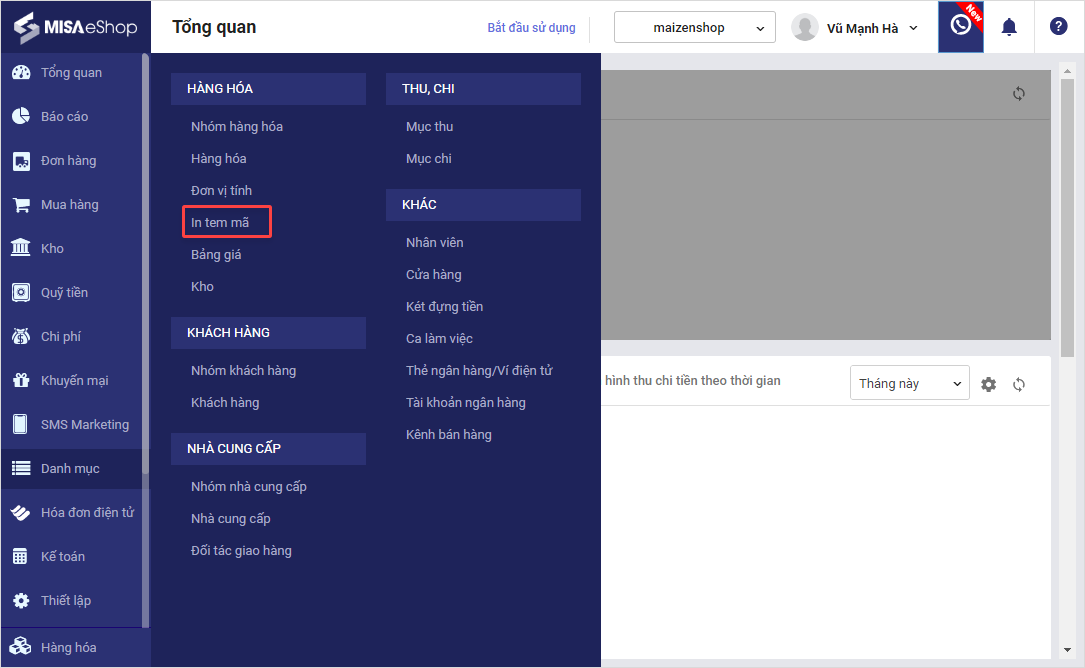Click the Tổng quan dashboard icon in sidebar
The image size is (1085, 668).
coord(21,72)
